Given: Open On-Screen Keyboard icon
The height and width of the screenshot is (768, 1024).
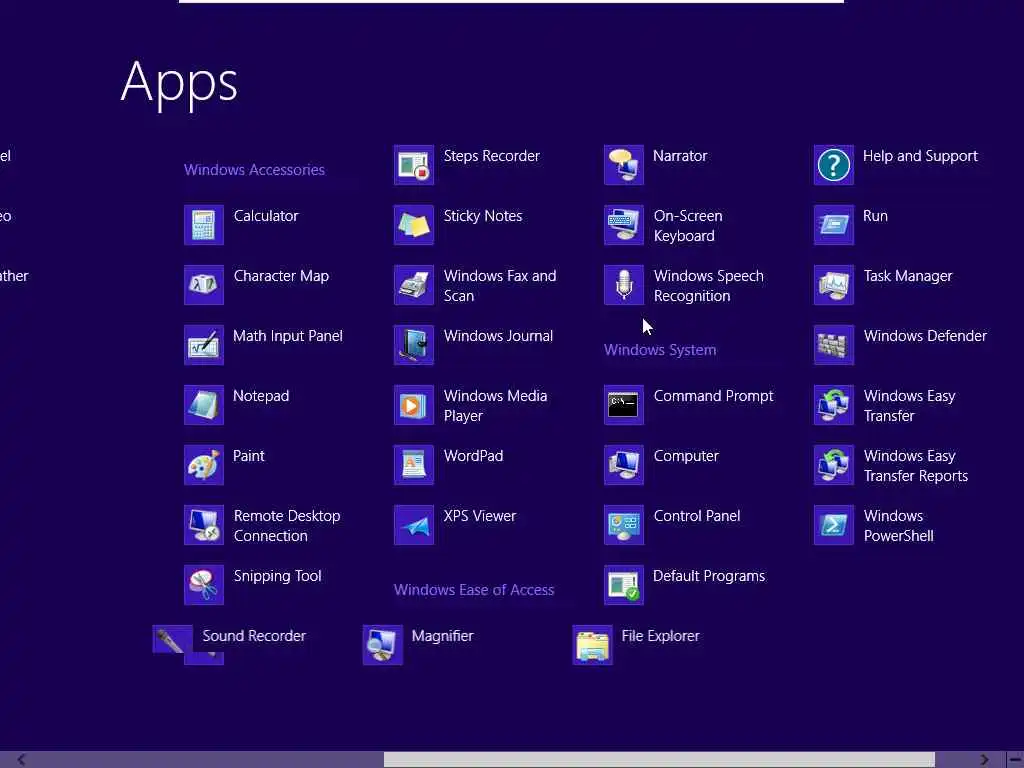Looking at the screenshot, I should click(624, 225).
